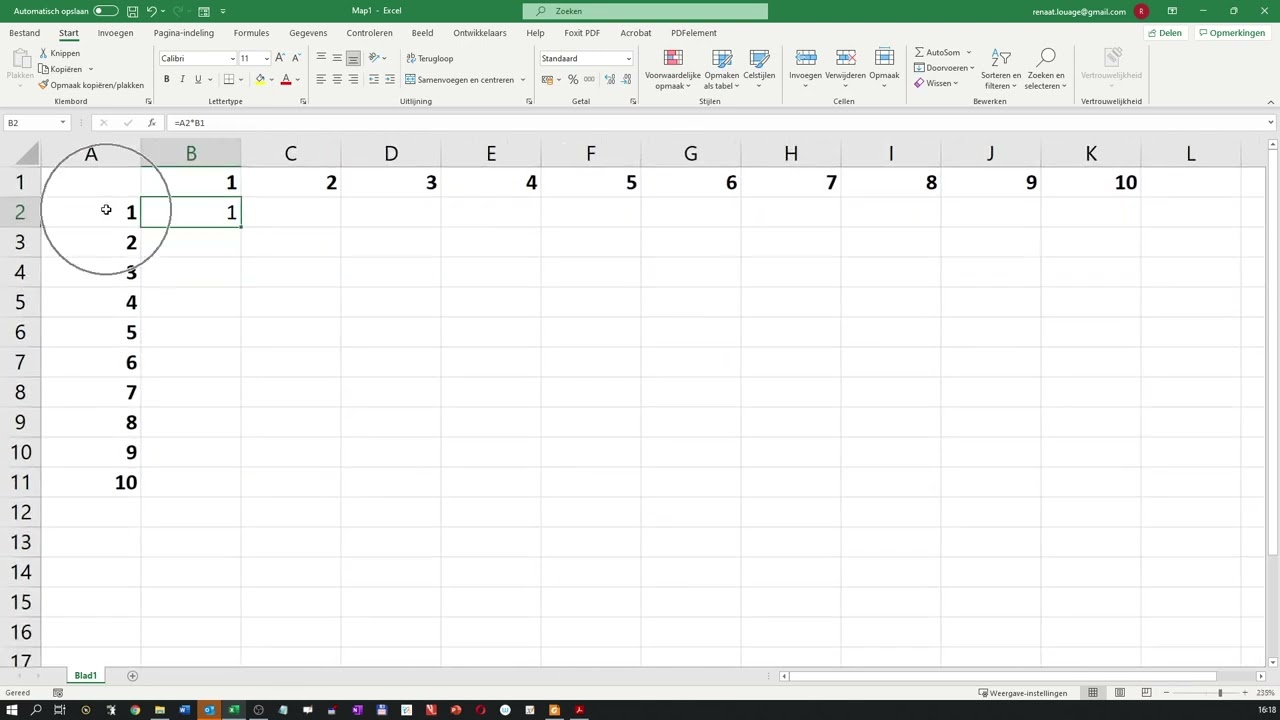This screenshot has width=1280, height=720.
Task: Align text to top of cell
Action: [x=321, y=58]
